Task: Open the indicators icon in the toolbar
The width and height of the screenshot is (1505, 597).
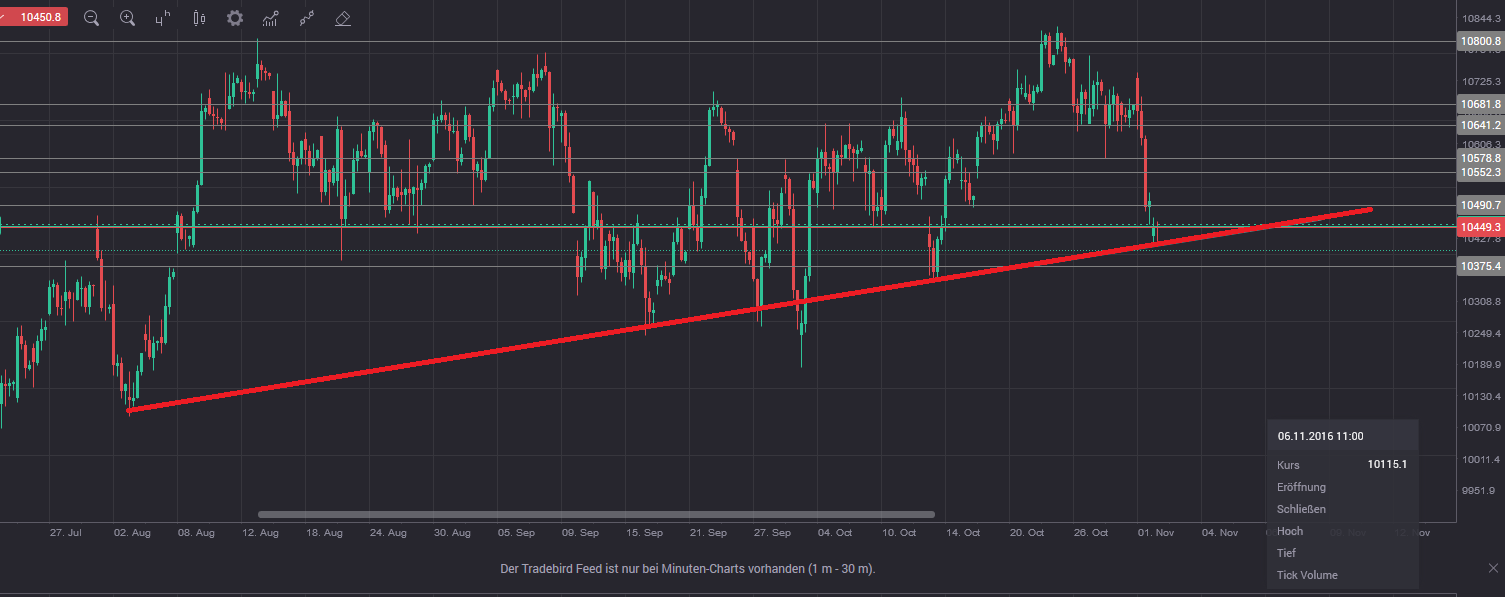Action: click(x=270, y=18)
